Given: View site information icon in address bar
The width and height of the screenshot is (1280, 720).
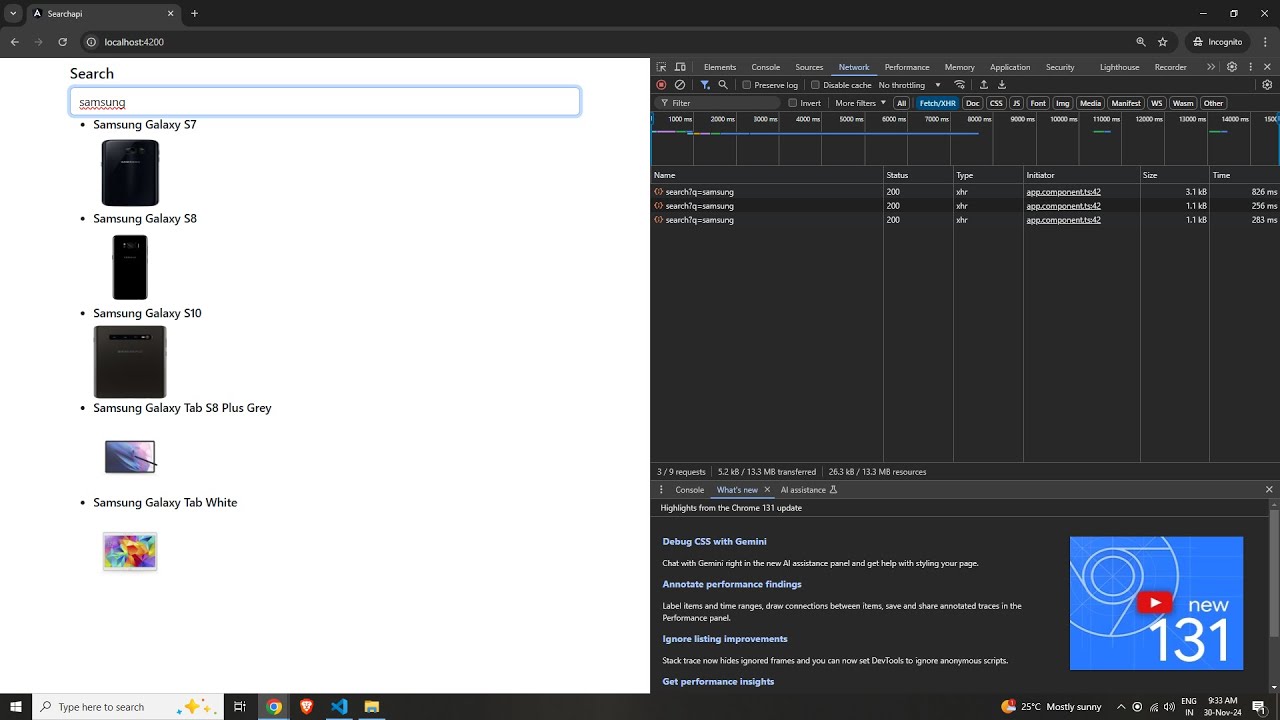Looking at the screenshot, I should pyautogui.click(x=91, y=42).
